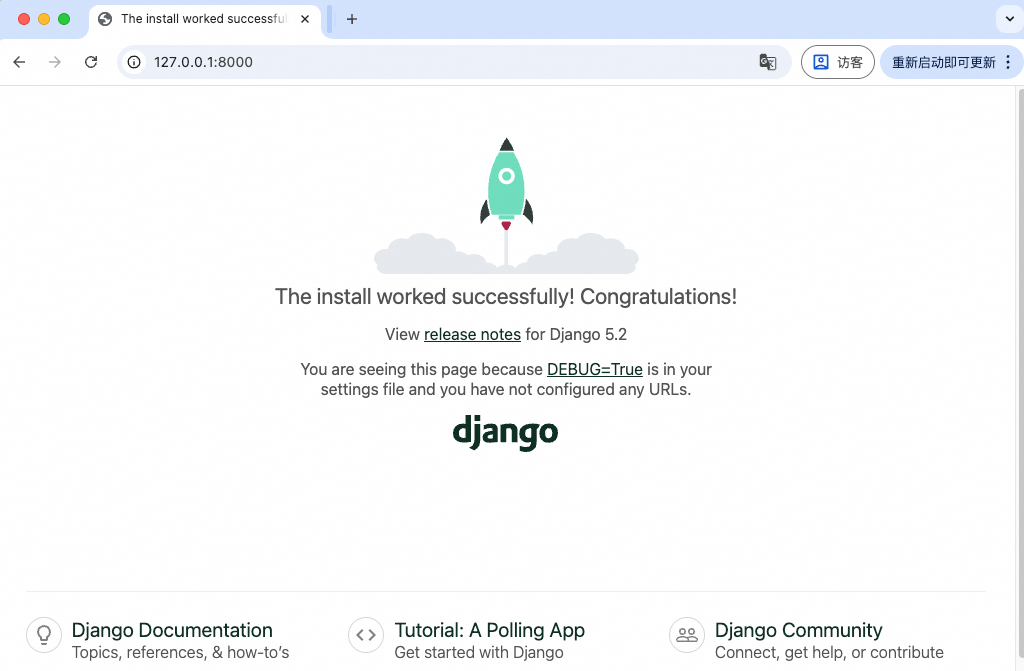Click the globe favicon on the tab

point(104,19)
